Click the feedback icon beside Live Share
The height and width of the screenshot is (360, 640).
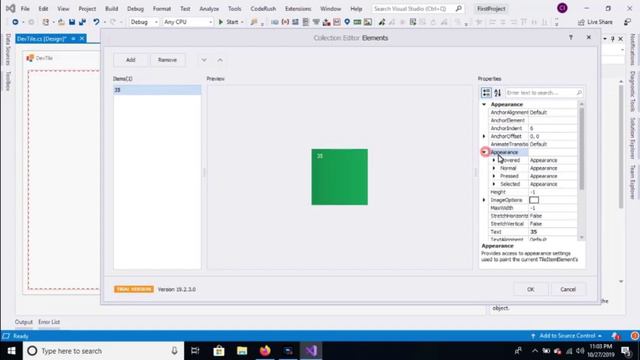[627, 22]
